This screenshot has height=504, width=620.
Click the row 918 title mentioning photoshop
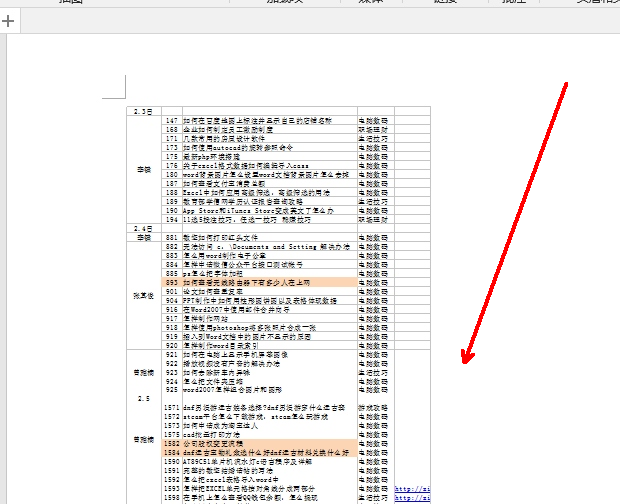pyautogui.click(x=249, y=328)
